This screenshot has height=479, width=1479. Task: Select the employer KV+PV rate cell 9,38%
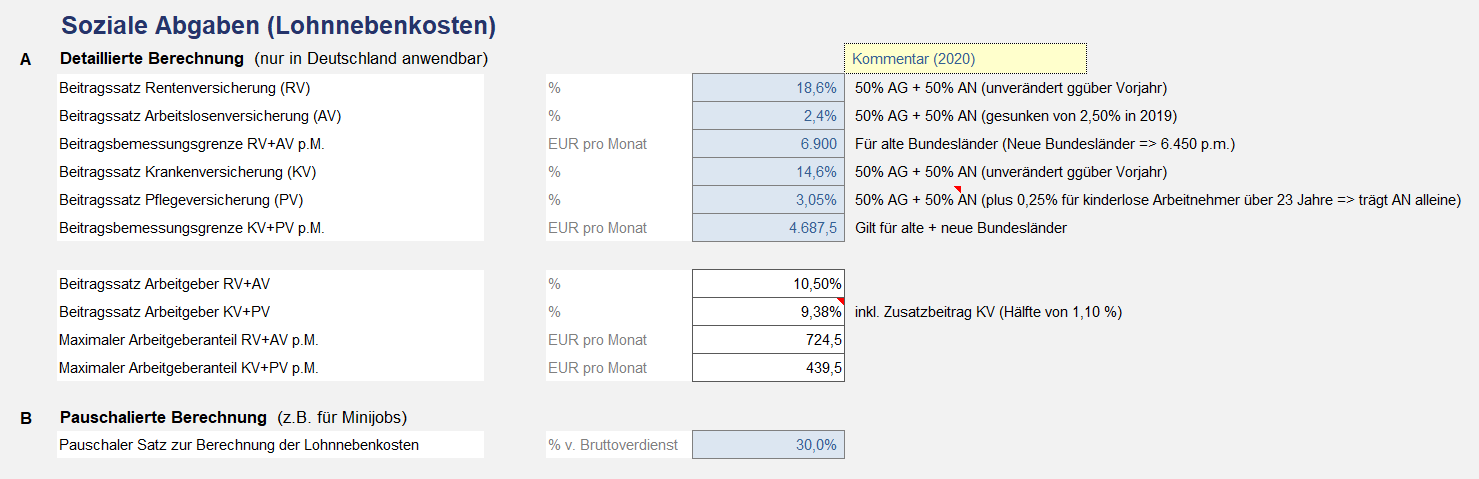pyautogui.click(x=768, y=312)
